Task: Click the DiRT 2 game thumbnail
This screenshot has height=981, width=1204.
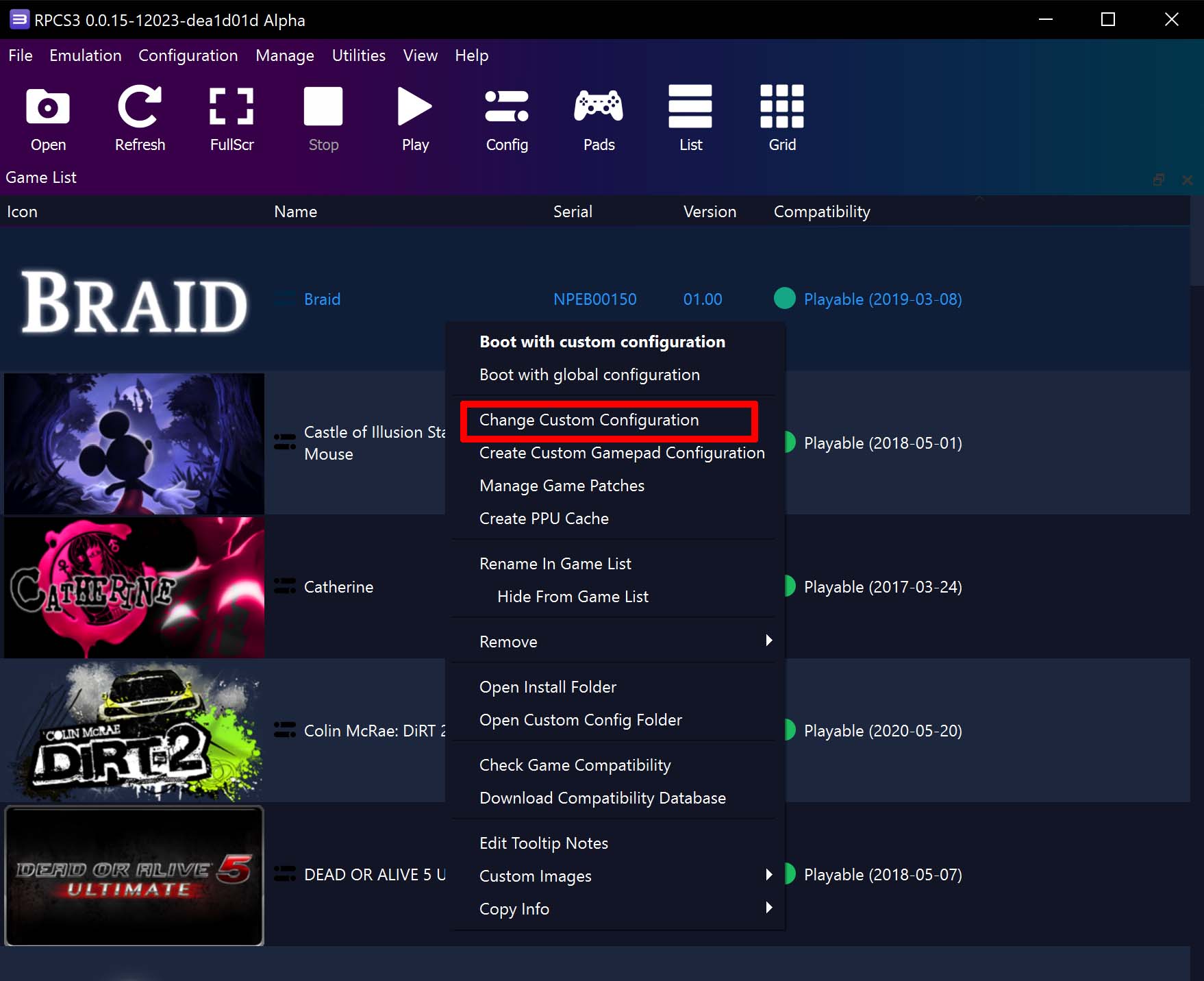Action: (134, 731)
